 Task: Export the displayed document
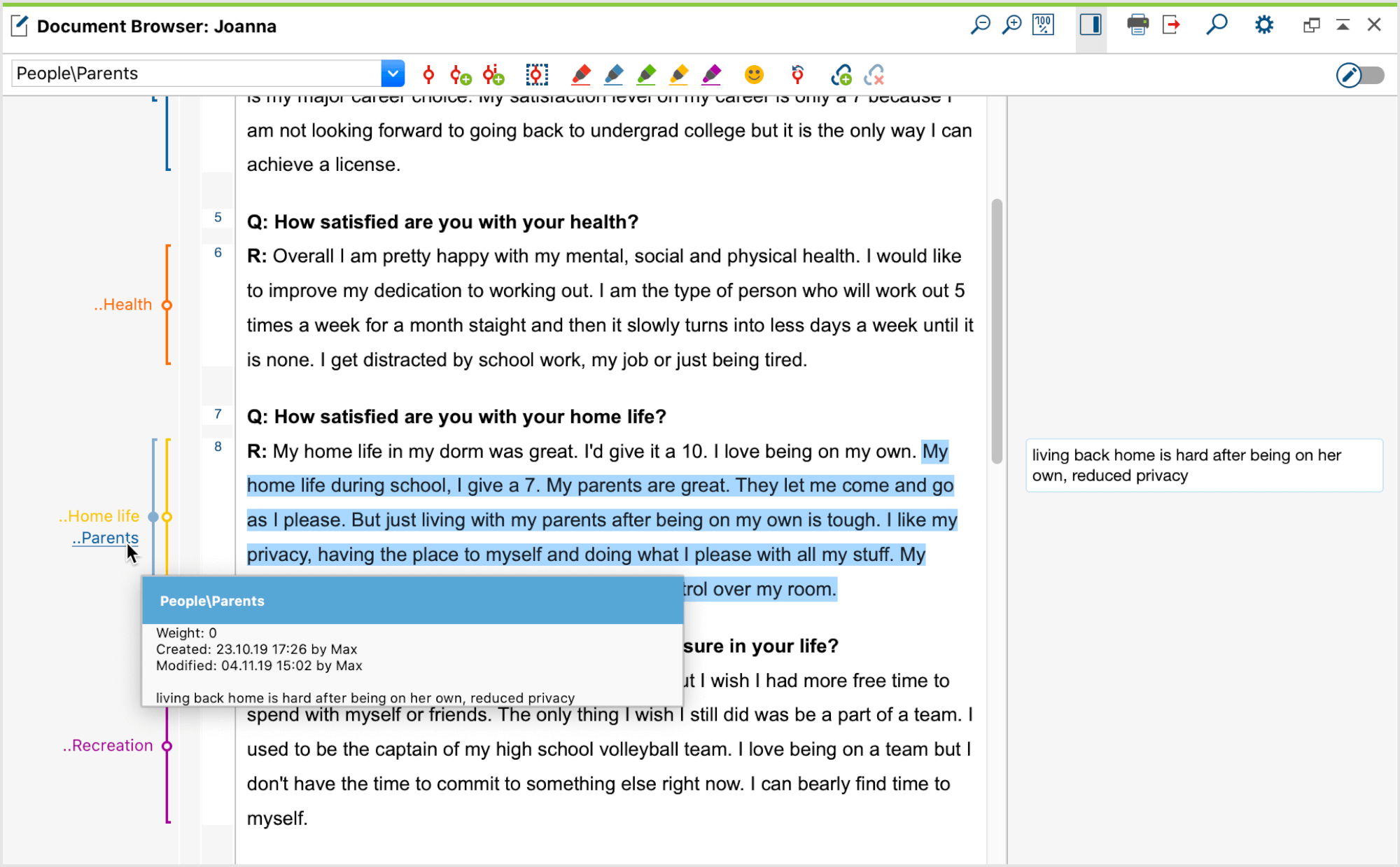tap(1171, 25)
